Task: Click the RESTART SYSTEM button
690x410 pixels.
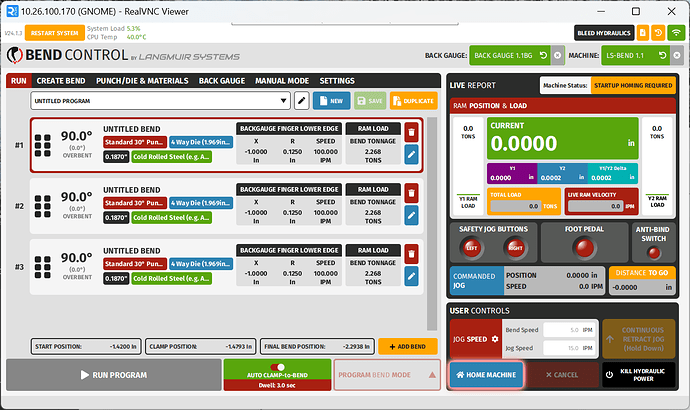Action: point(55,33)
